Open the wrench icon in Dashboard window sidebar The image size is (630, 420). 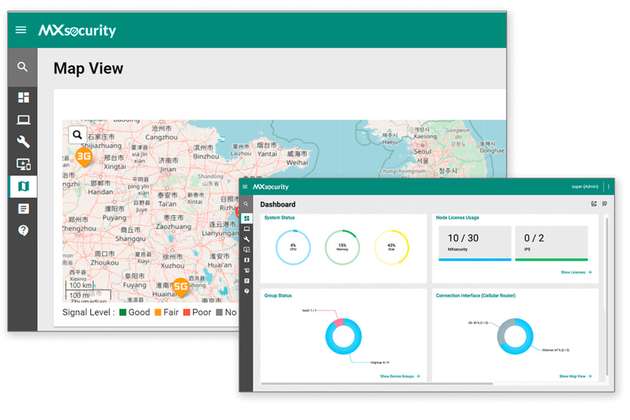click(x=247, y=239)
